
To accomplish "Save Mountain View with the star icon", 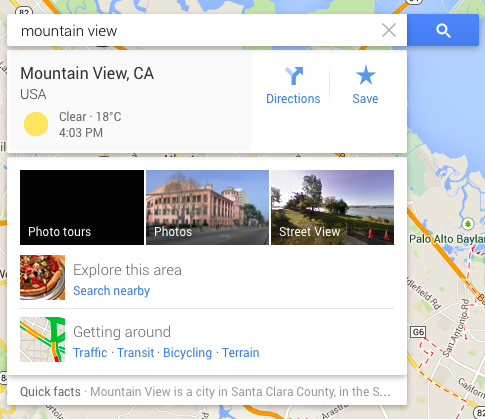I will tap(366, 85).
